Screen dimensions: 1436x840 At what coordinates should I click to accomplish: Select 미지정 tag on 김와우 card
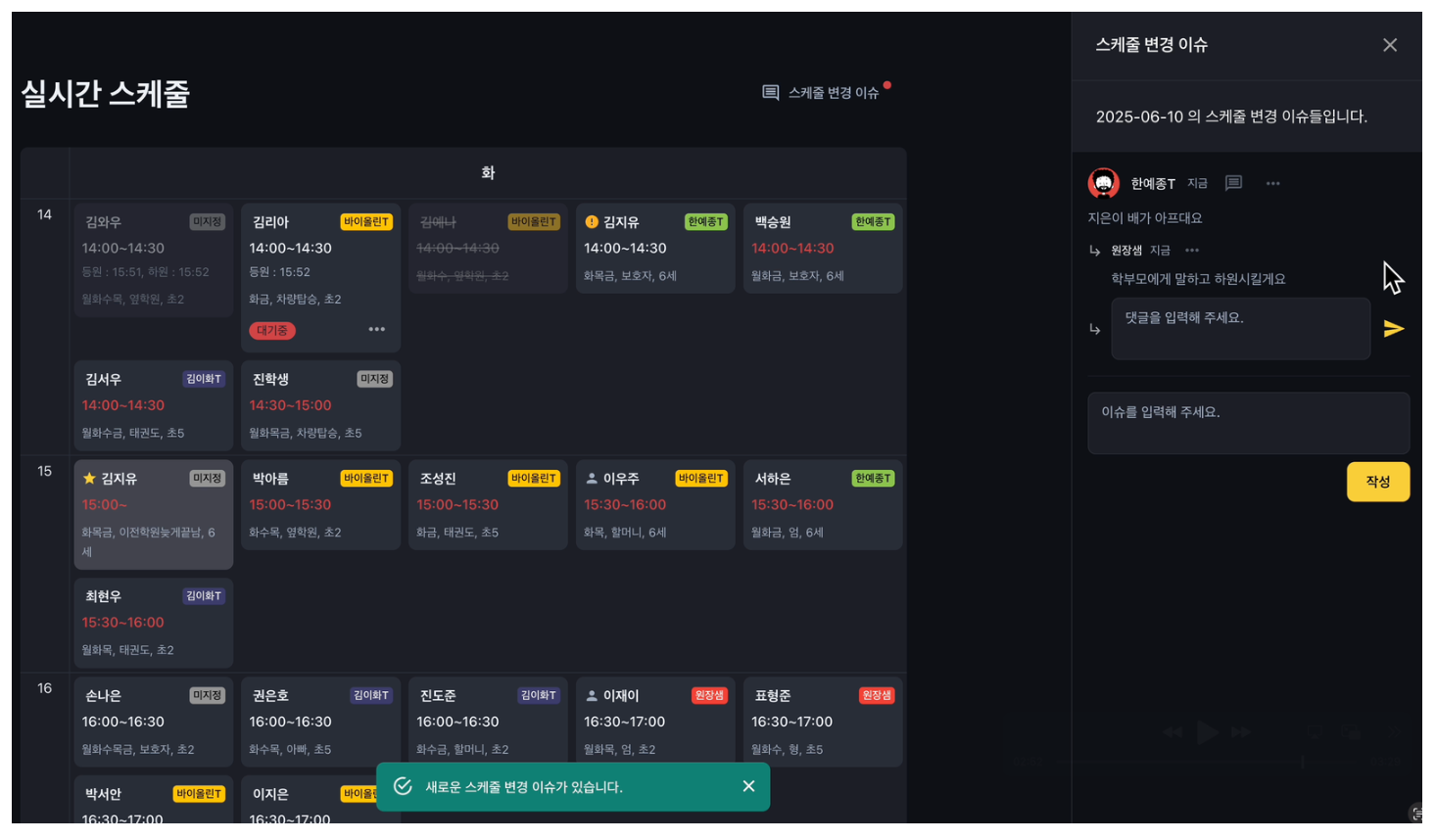207,222
